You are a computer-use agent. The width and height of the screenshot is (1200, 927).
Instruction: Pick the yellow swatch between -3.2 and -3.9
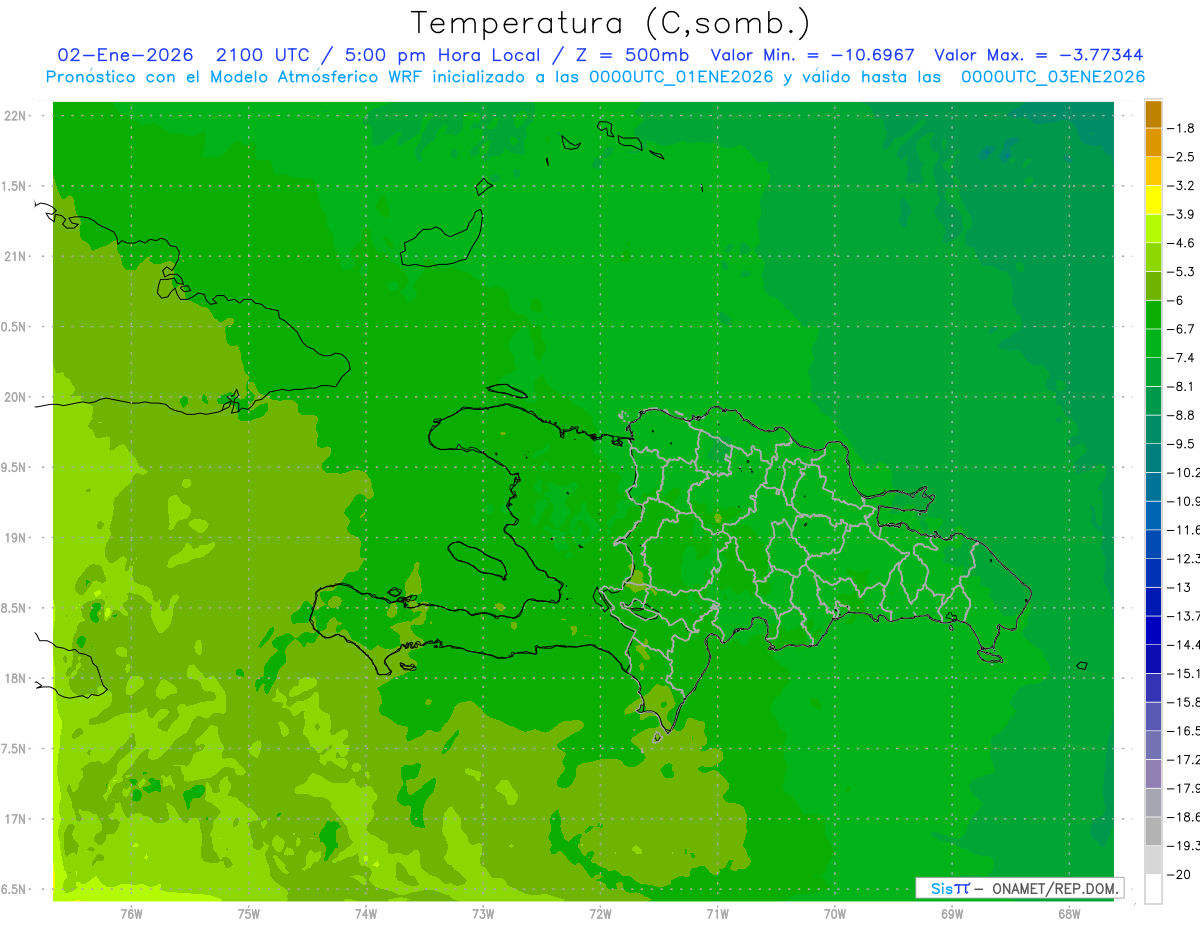(x=1153, y=200)
